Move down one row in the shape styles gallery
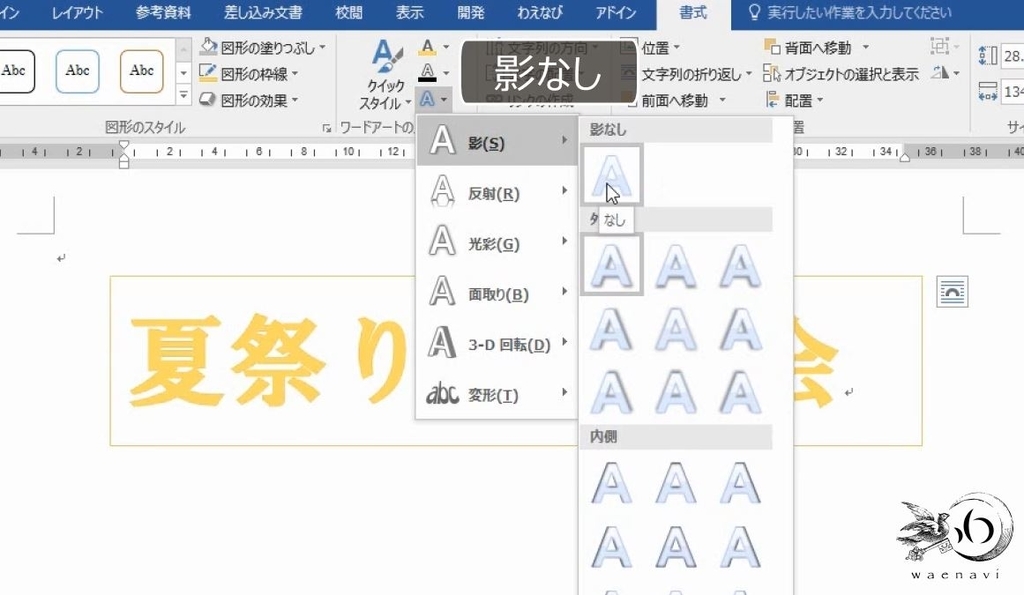 pyautogui.click(x=184, y=72)
